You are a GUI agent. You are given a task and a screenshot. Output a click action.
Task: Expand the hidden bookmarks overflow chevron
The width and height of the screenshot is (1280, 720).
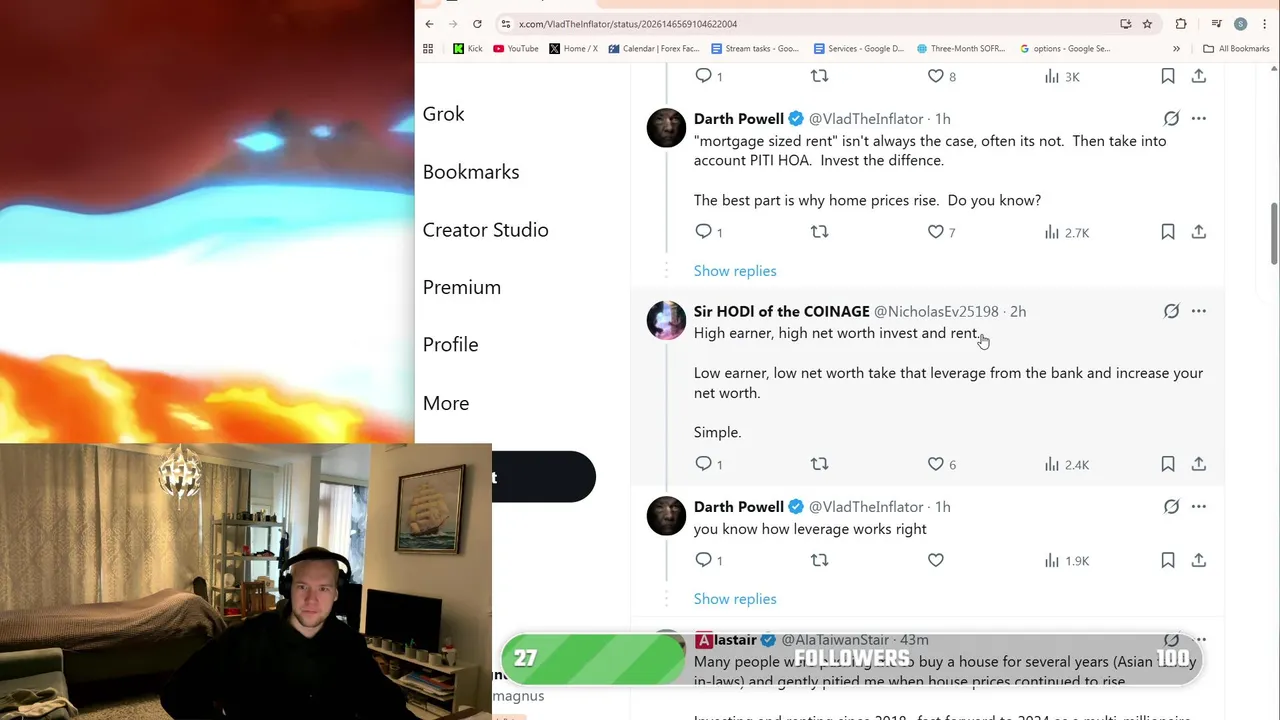(1176, 48)
